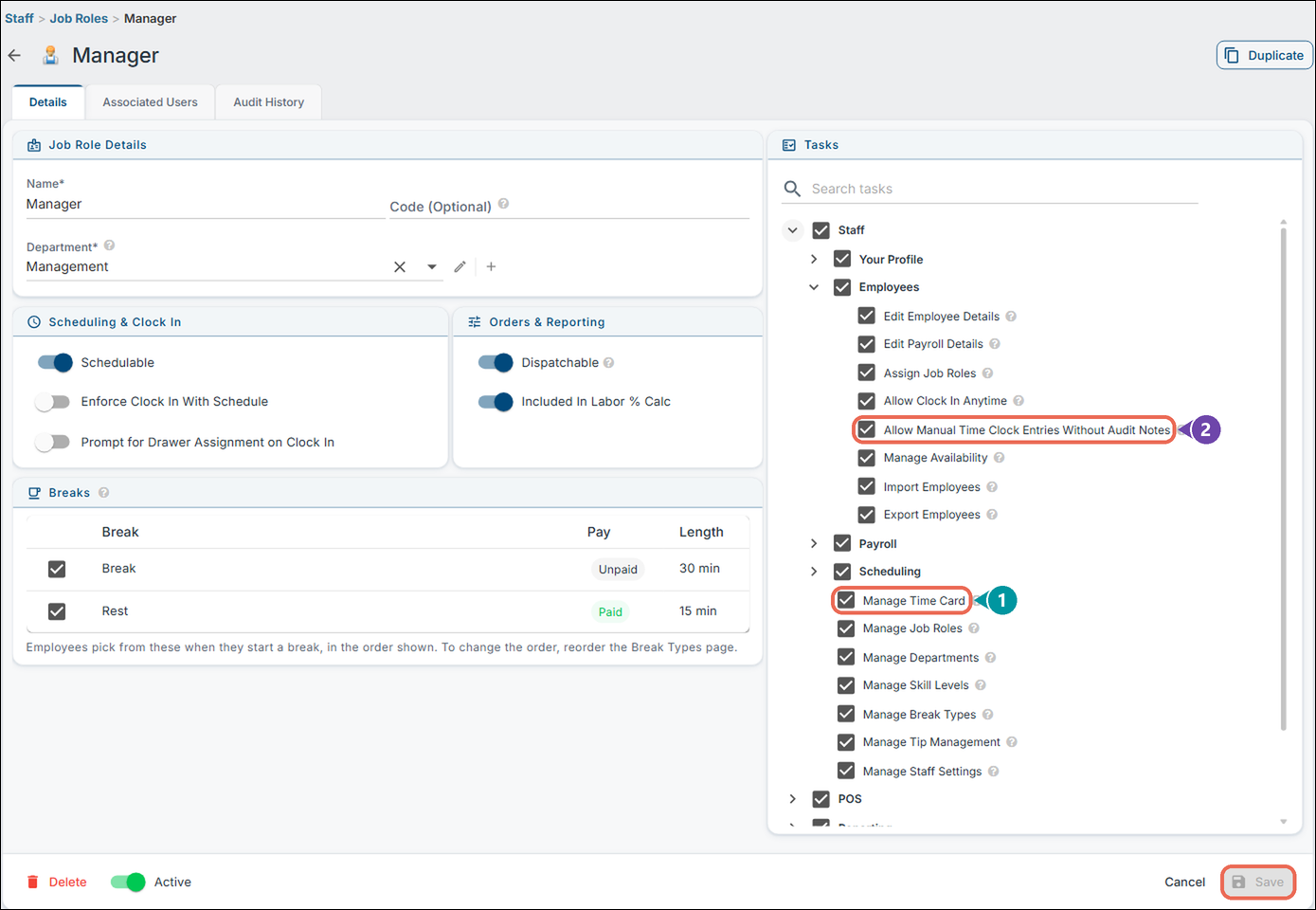Click help icon for Allow Clock In Anytime
This screenshot has height=910, width=1316.
pyautogui.click(x=1019, y=401)
